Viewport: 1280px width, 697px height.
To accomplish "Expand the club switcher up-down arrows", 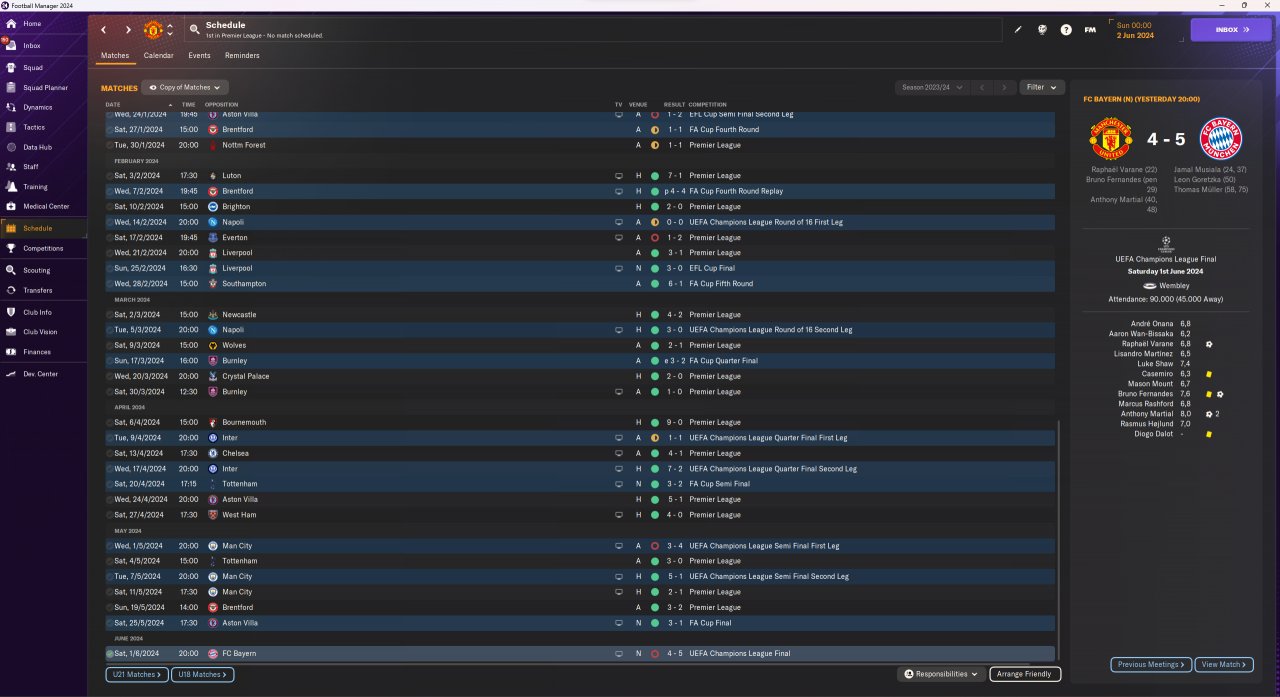I will [170, 30].
